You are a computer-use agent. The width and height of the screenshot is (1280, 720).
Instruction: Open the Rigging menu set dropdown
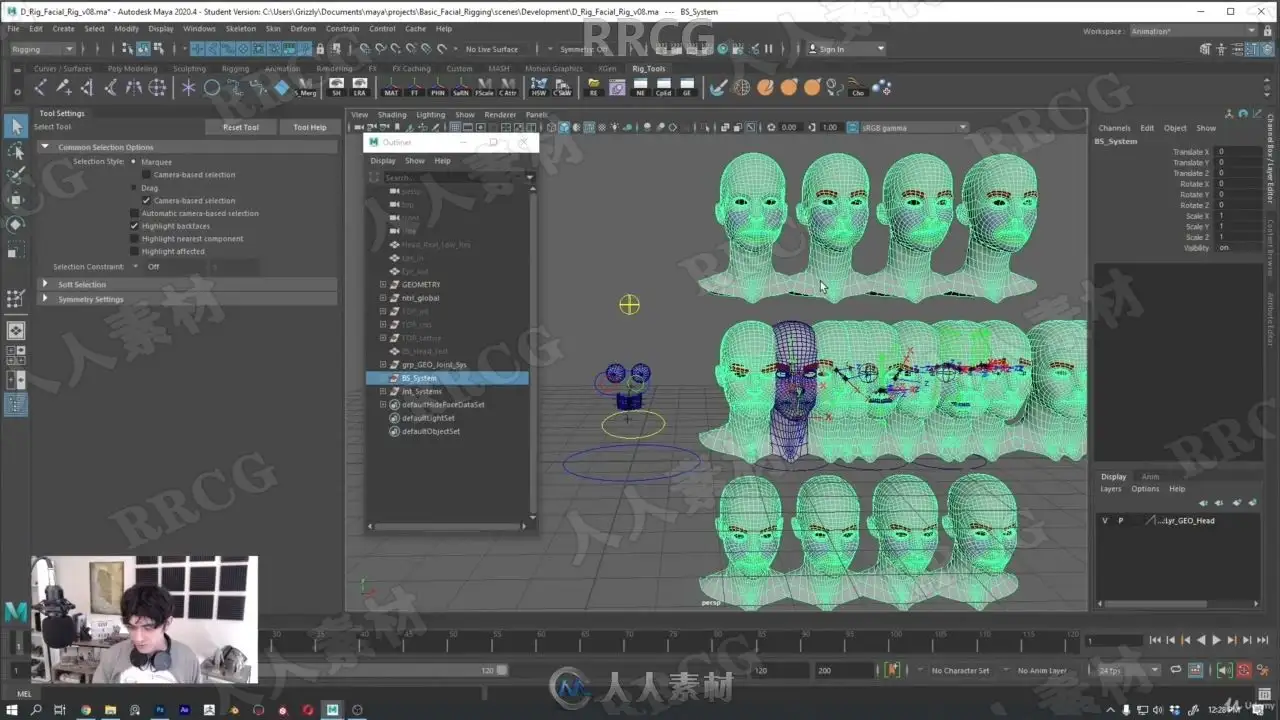[x=41, y=49]
